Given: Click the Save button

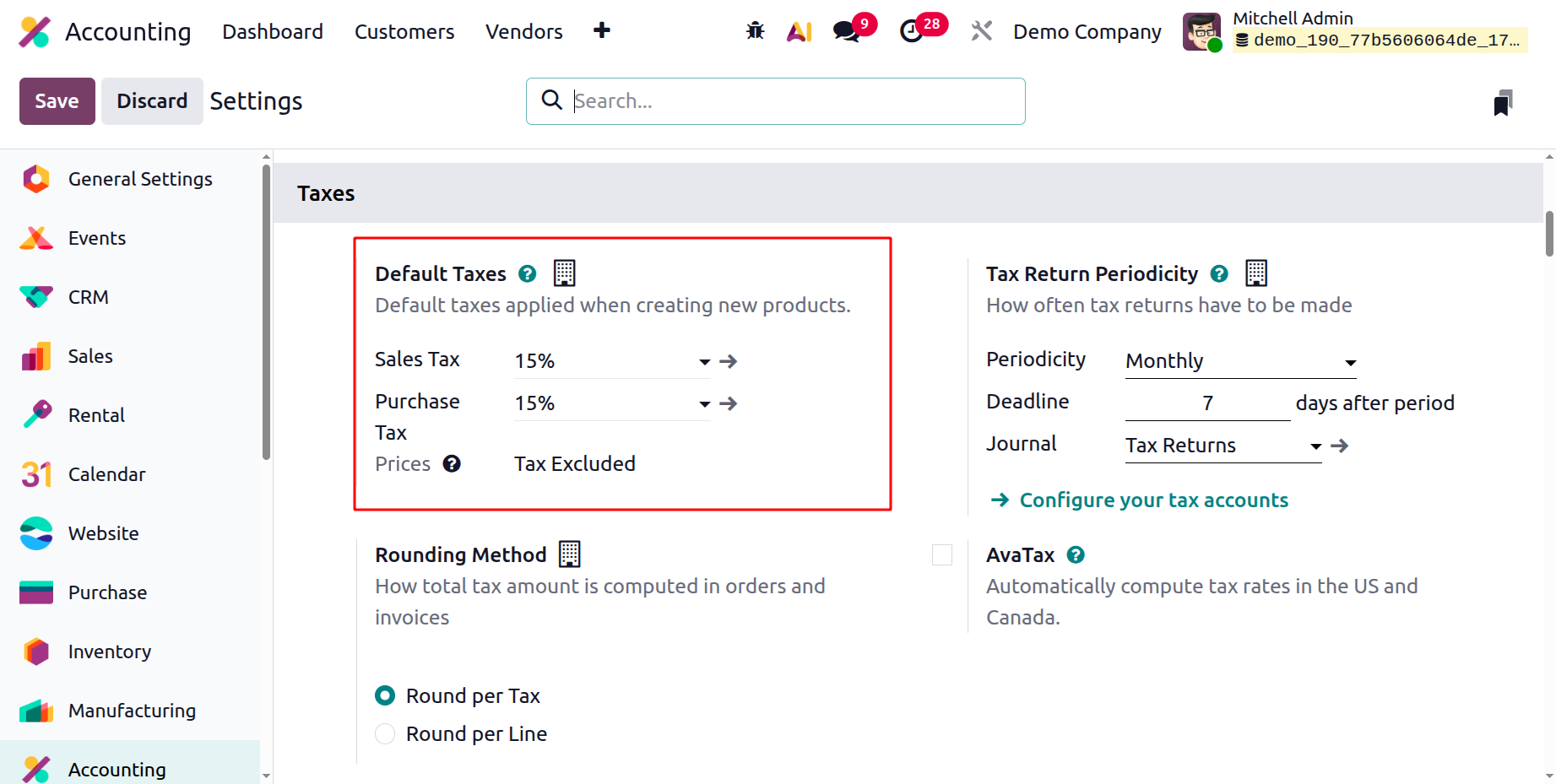Looking at the screenshot, I should 57,101.
